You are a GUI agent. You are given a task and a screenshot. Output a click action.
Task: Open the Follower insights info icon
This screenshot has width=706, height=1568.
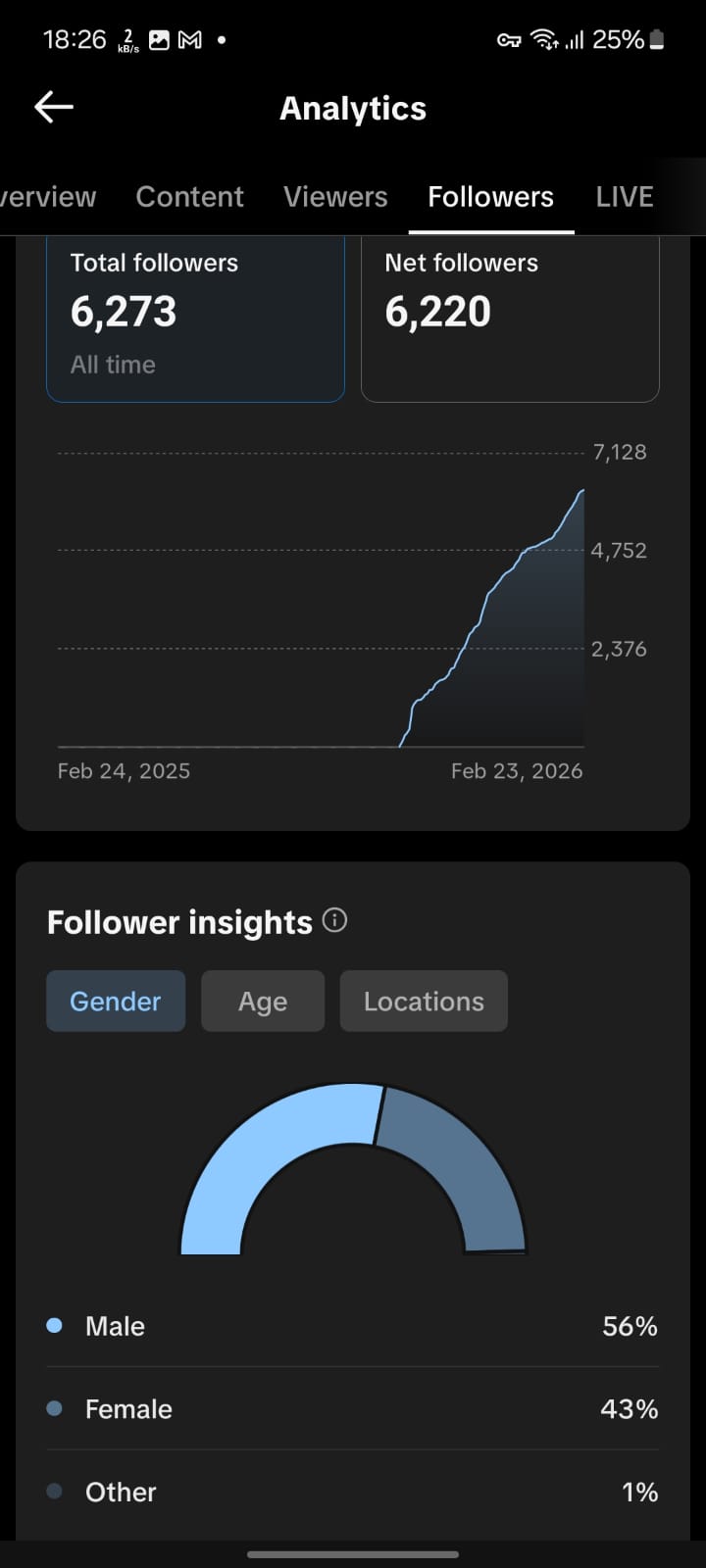[x=335, y=920]
